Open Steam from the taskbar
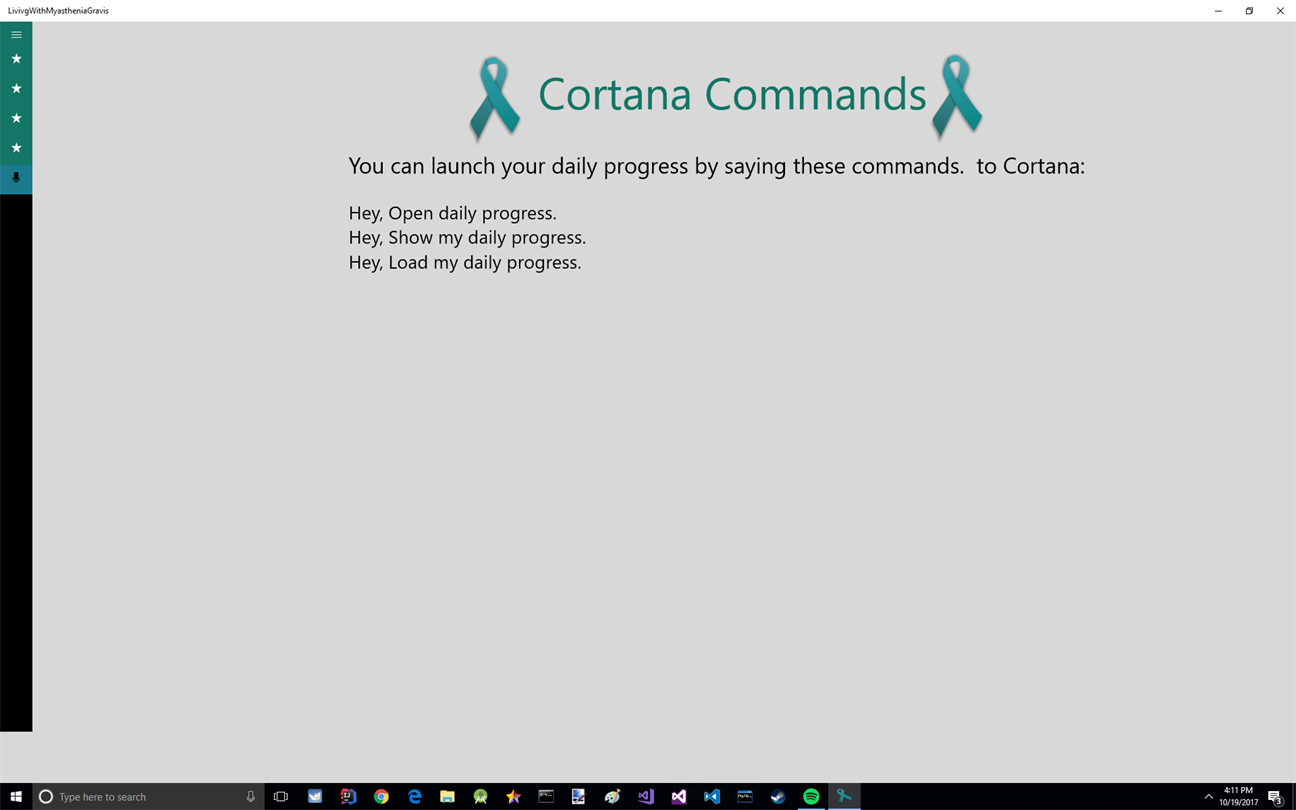This screenshot has width=1296, height=810. click(778, 797)
